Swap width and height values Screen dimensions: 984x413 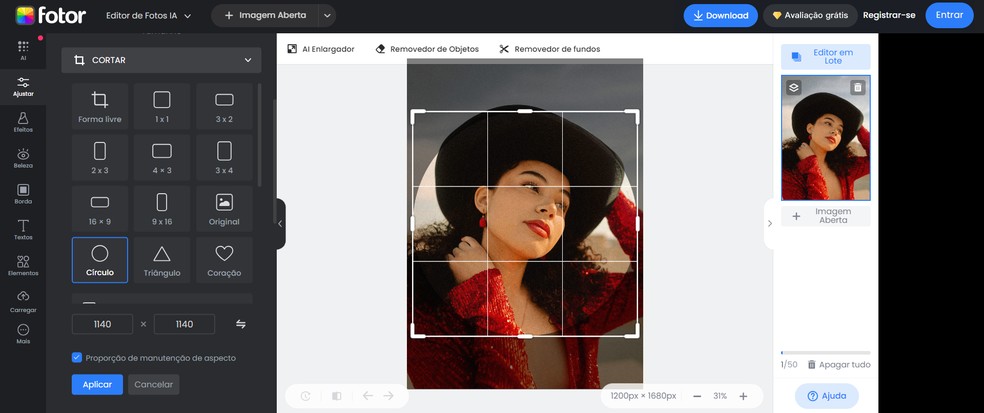241,324
